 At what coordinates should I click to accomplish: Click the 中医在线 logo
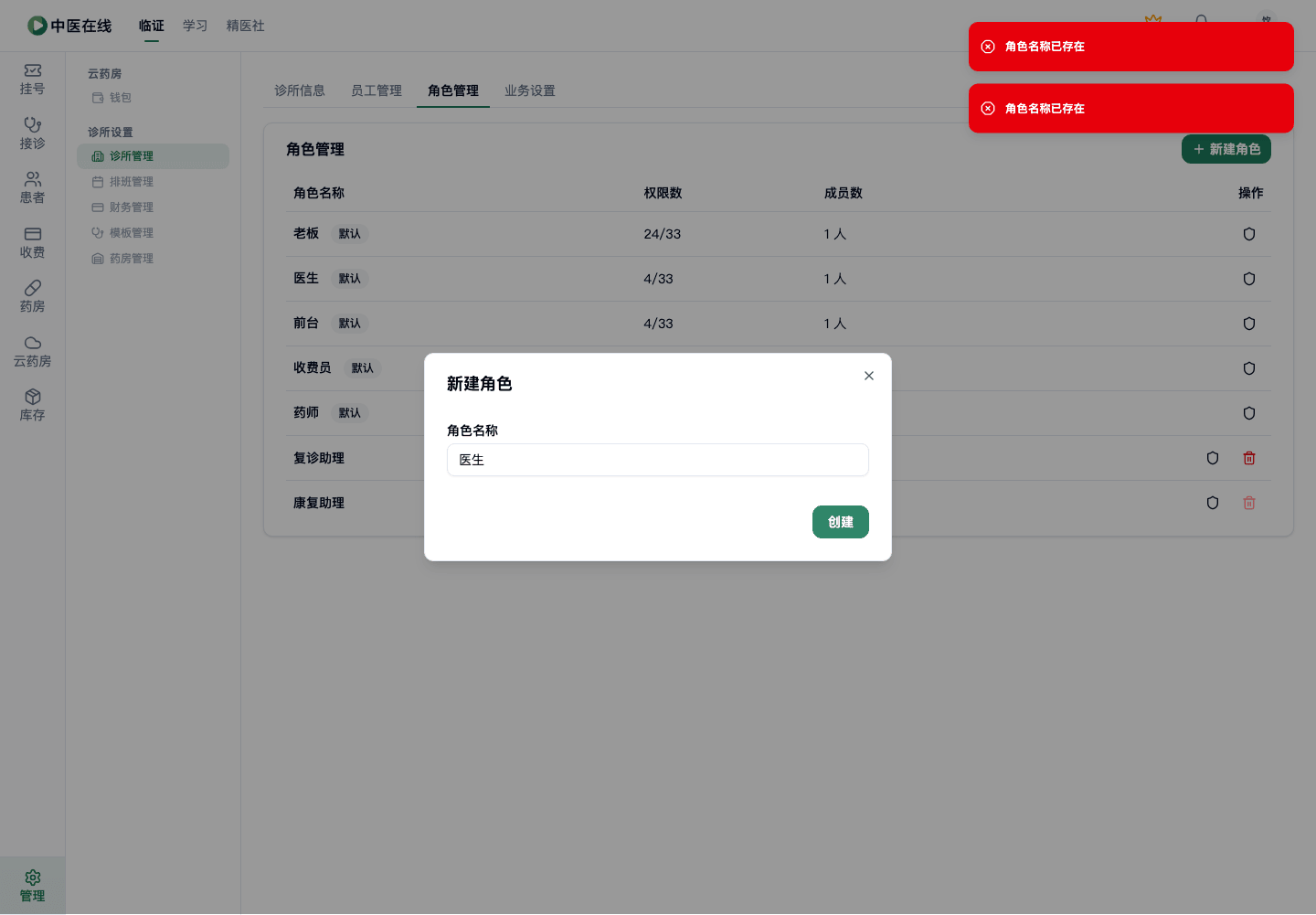tap(69, 26)
